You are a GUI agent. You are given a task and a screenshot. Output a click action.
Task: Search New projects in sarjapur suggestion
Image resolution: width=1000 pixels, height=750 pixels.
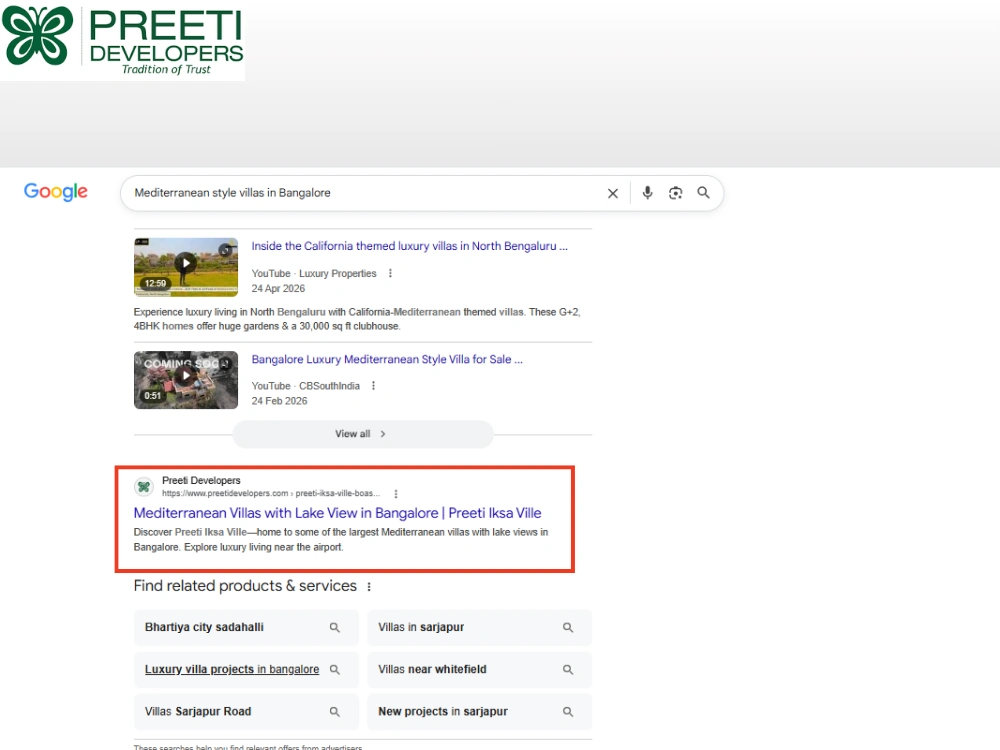coord(480,712)
